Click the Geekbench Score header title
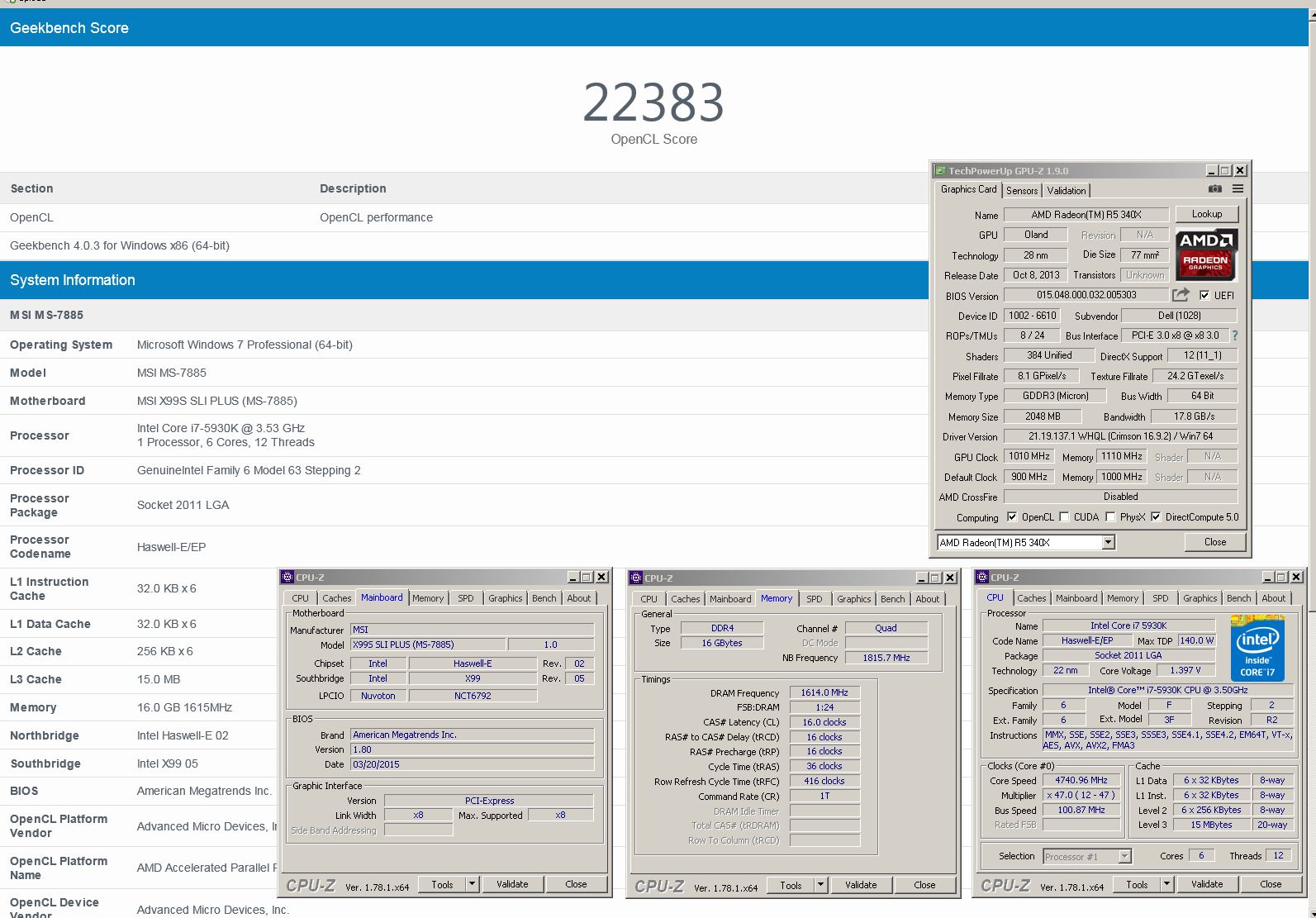This screenshot has height=918, width=1316. [x=69, y=28]
